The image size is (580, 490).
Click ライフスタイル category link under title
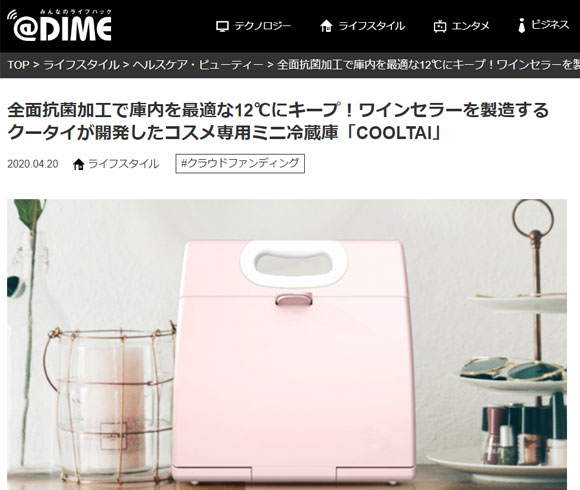(x=124, y=164)
